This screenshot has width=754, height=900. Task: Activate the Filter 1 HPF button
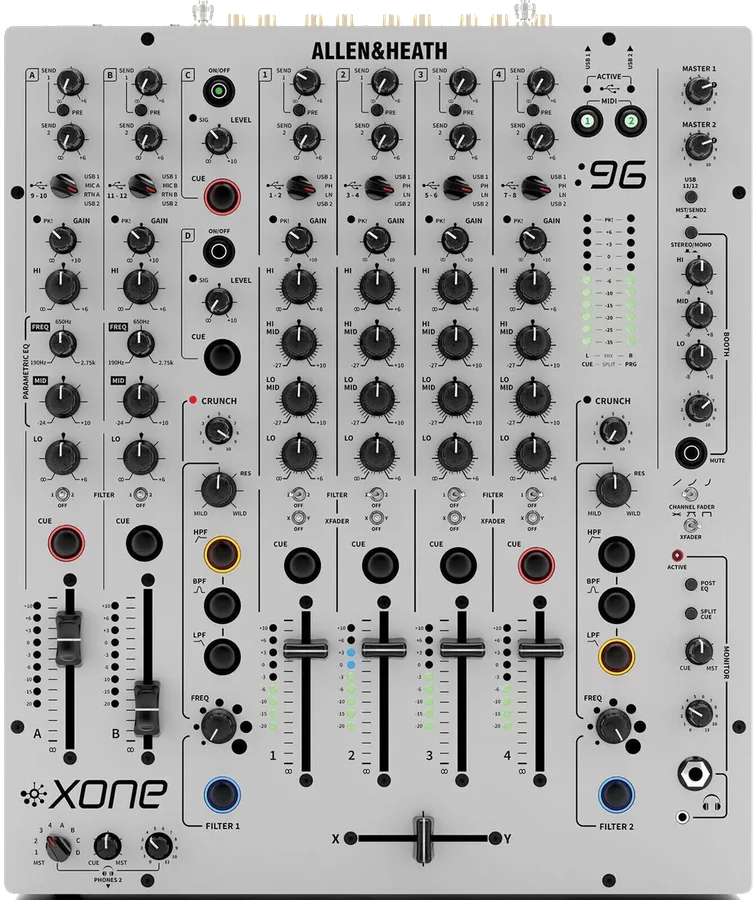click(x=221, y=554)
